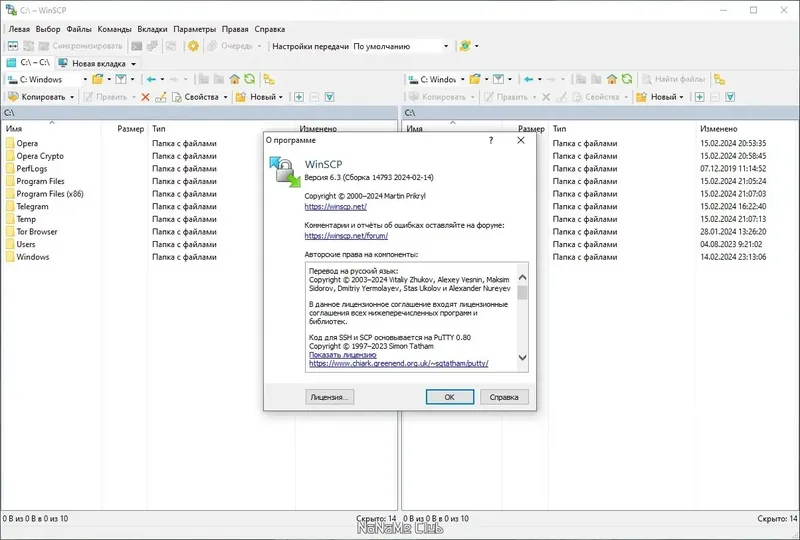This screenshot has width=800, height=540.
Task: Click the 'Лицензия...' button
Action: (329, 397)
